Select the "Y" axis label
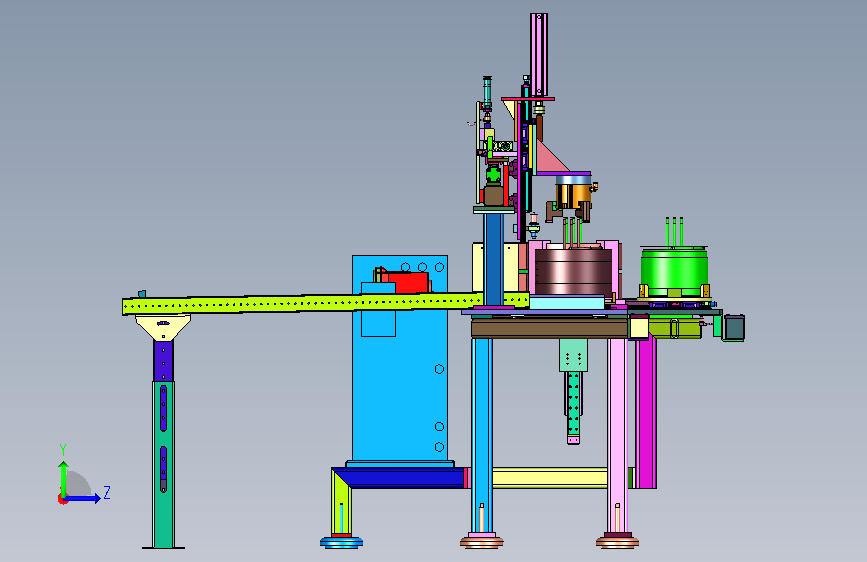Viewport: 867px width, 562px height. click(63, 450)
